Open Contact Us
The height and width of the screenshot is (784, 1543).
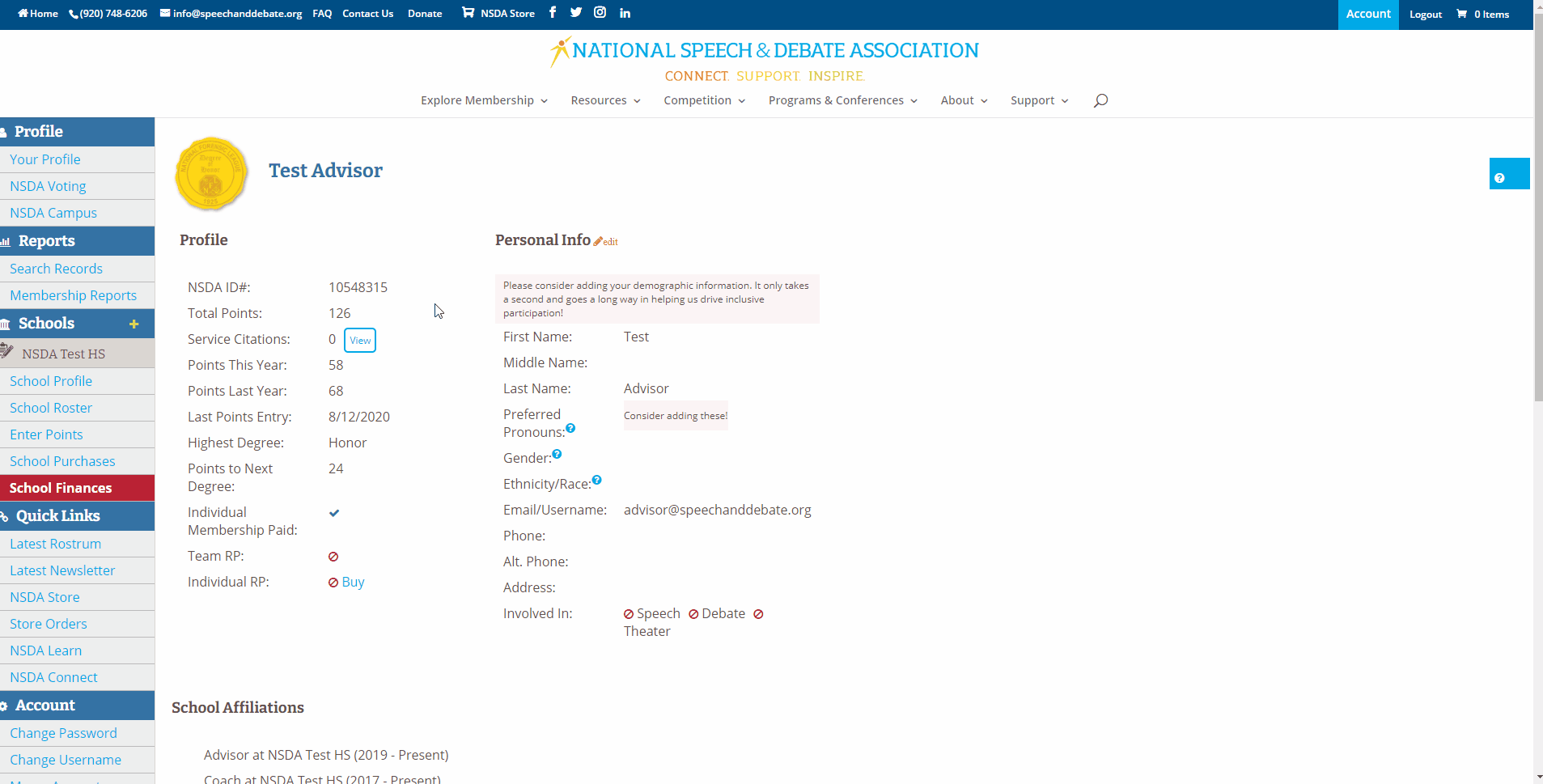(367, 14)
